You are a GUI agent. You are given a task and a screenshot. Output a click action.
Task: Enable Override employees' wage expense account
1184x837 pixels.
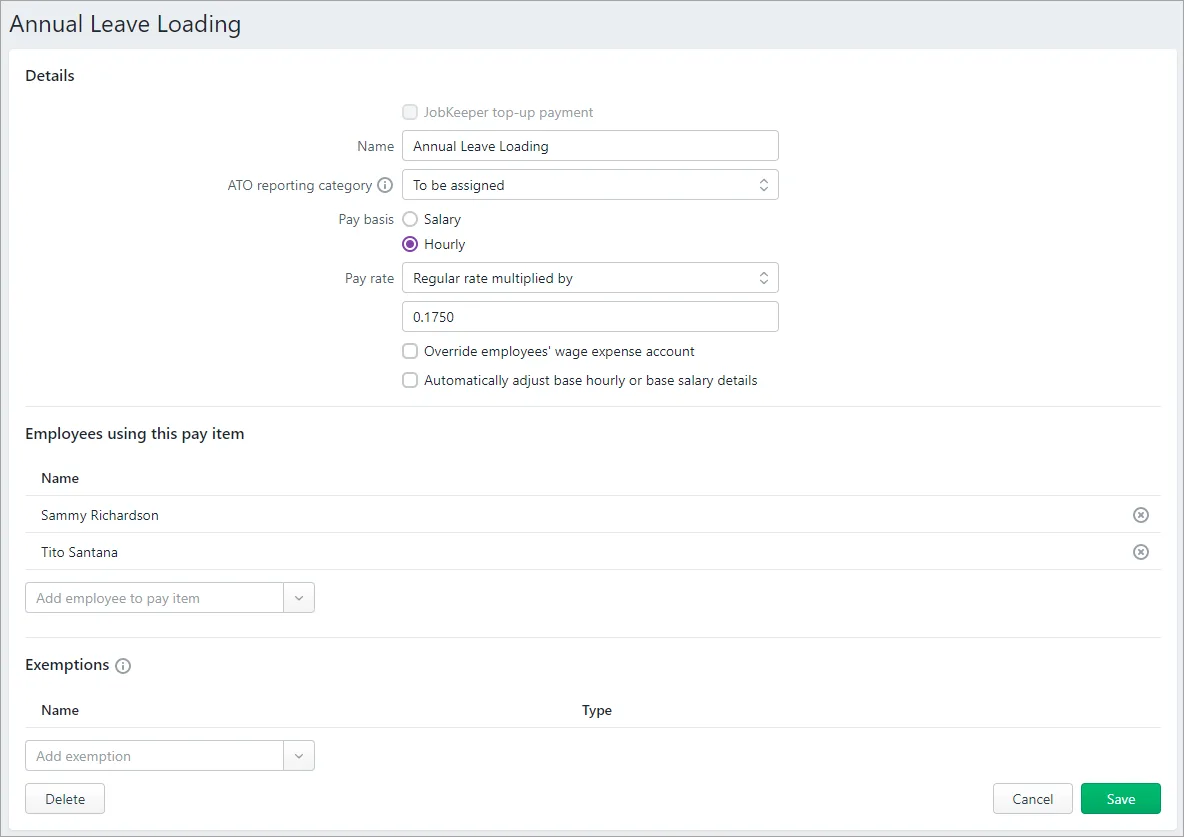[410, 351]
